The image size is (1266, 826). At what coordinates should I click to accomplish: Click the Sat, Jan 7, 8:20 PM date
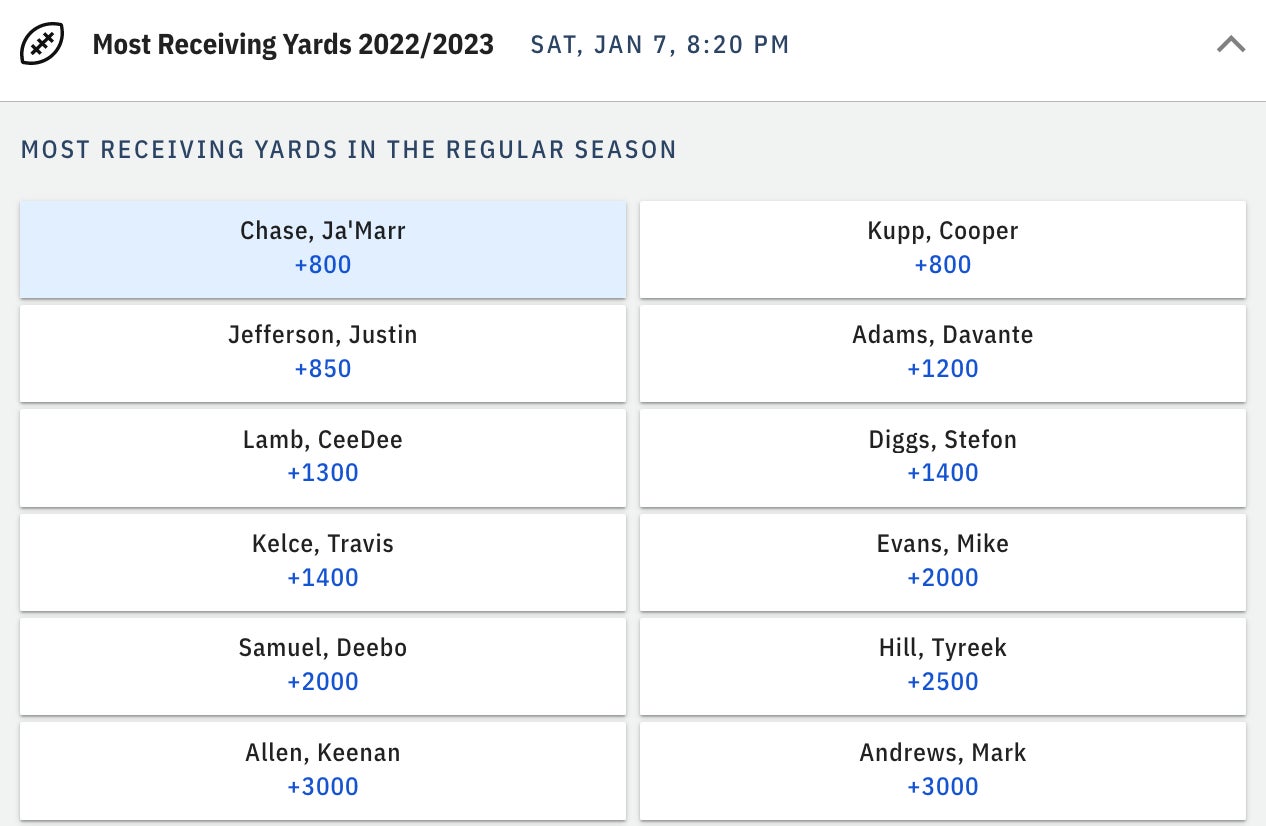(660, 45)
